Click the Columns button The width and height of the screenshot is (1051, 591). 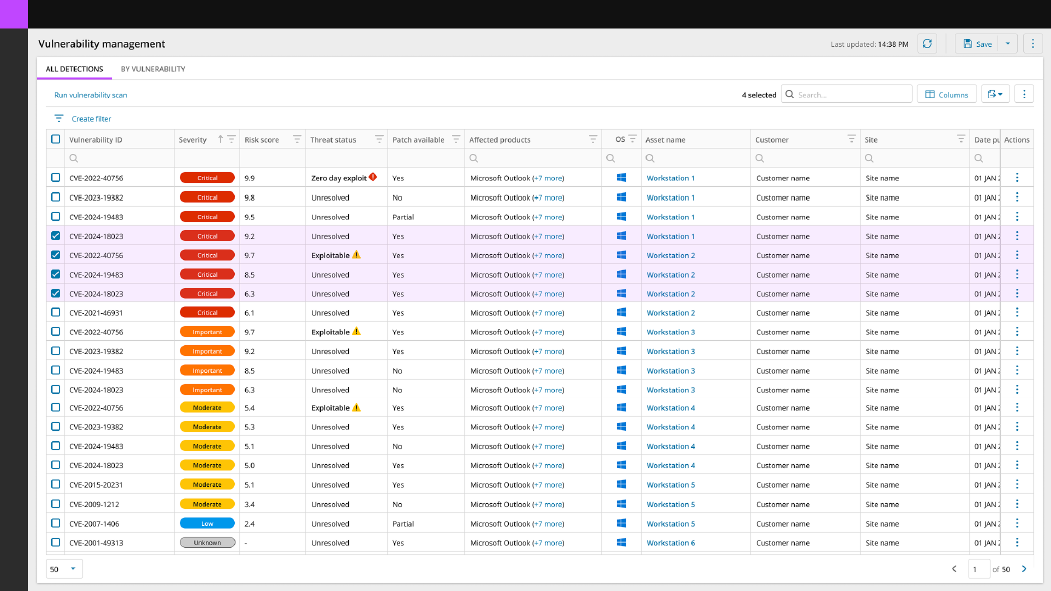click(x=946, y=94)
